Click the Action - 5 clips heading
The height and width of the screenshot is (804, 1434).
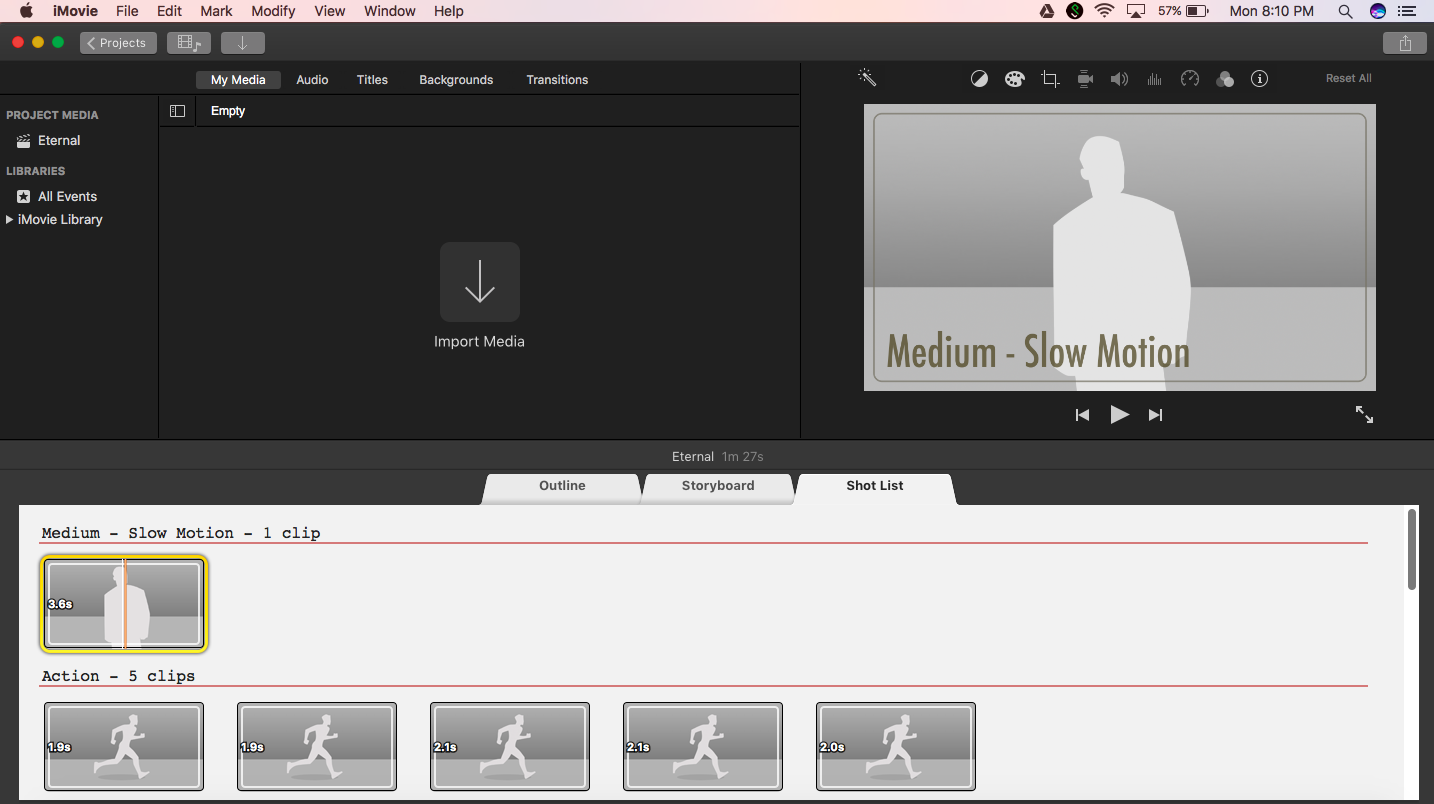click(118, 676)
